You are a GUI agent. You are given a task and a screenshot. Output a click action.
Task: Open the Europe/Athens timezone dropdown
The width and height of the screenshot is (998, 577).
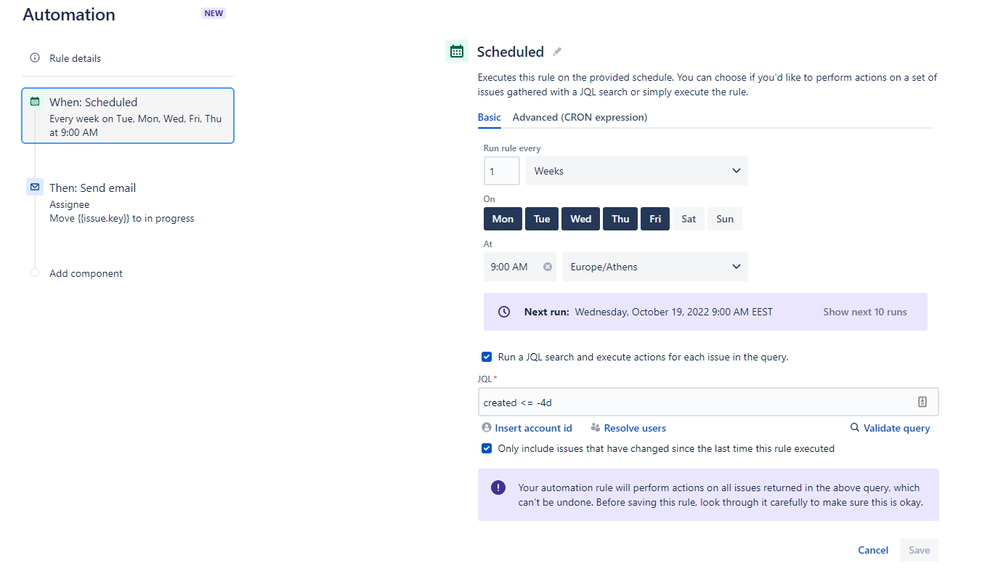point(655,266)
